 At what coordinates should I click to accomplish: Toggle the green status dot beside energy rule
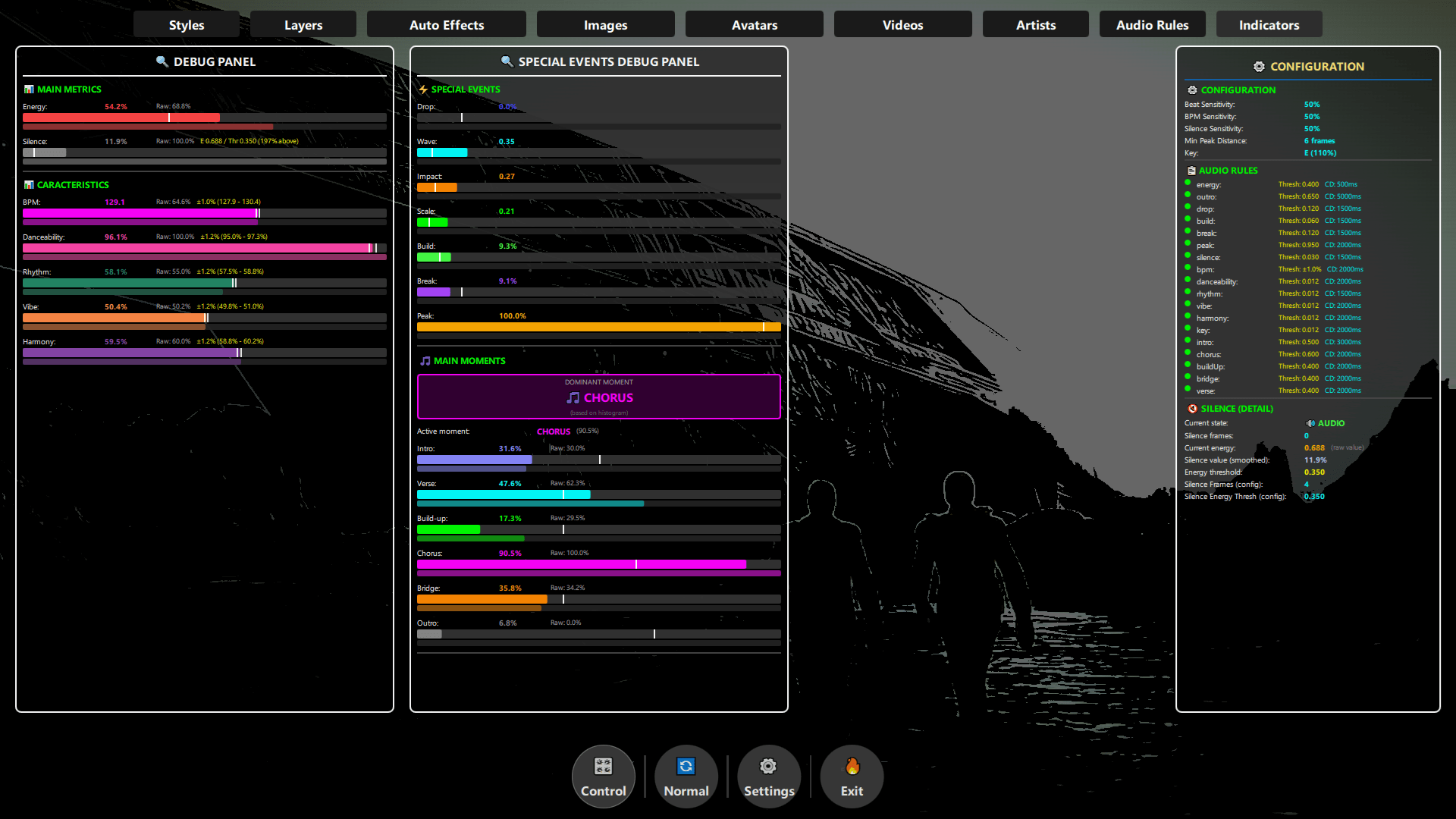click(1188, 184)
